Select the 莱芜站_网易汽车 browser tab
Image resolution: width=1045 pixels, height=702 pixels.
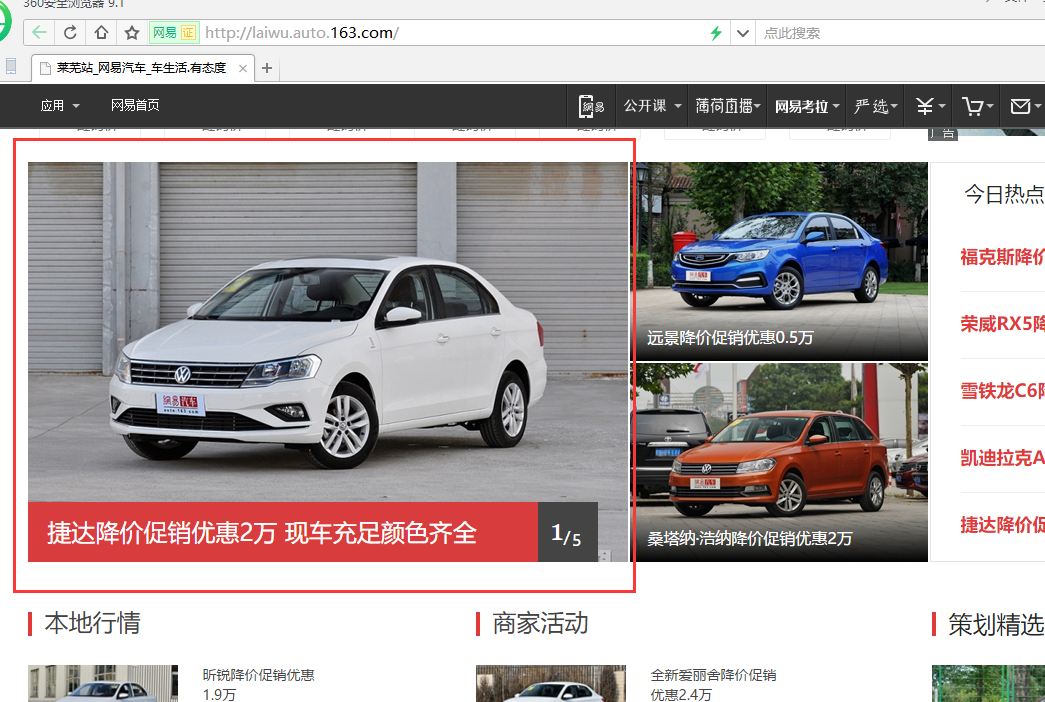pyautogui.click(x=143, y=68)
